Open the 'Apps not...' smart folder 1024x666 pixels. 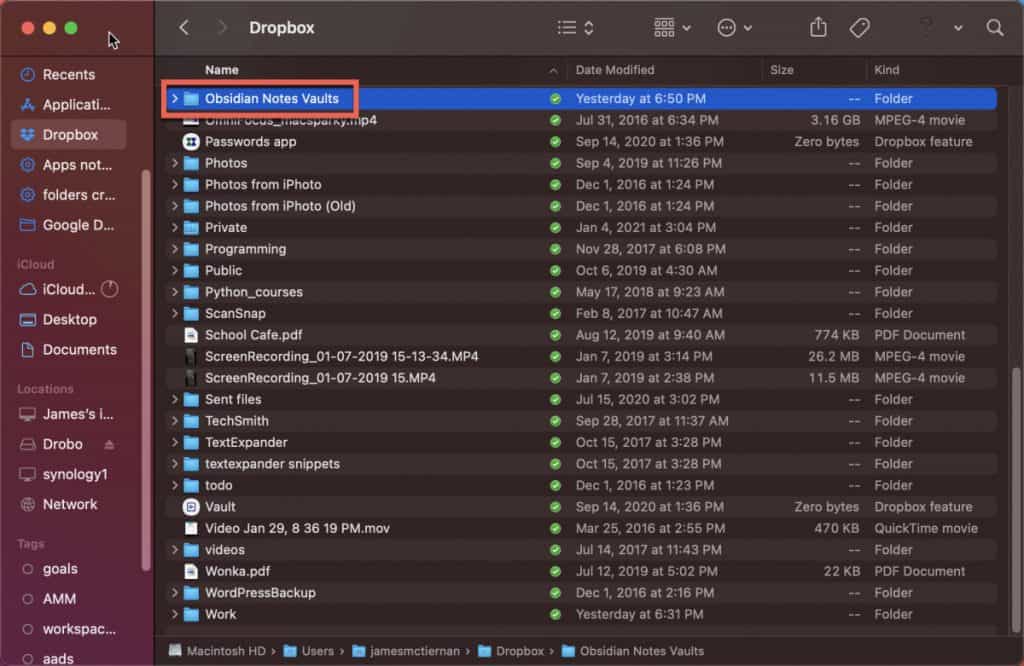69,165
